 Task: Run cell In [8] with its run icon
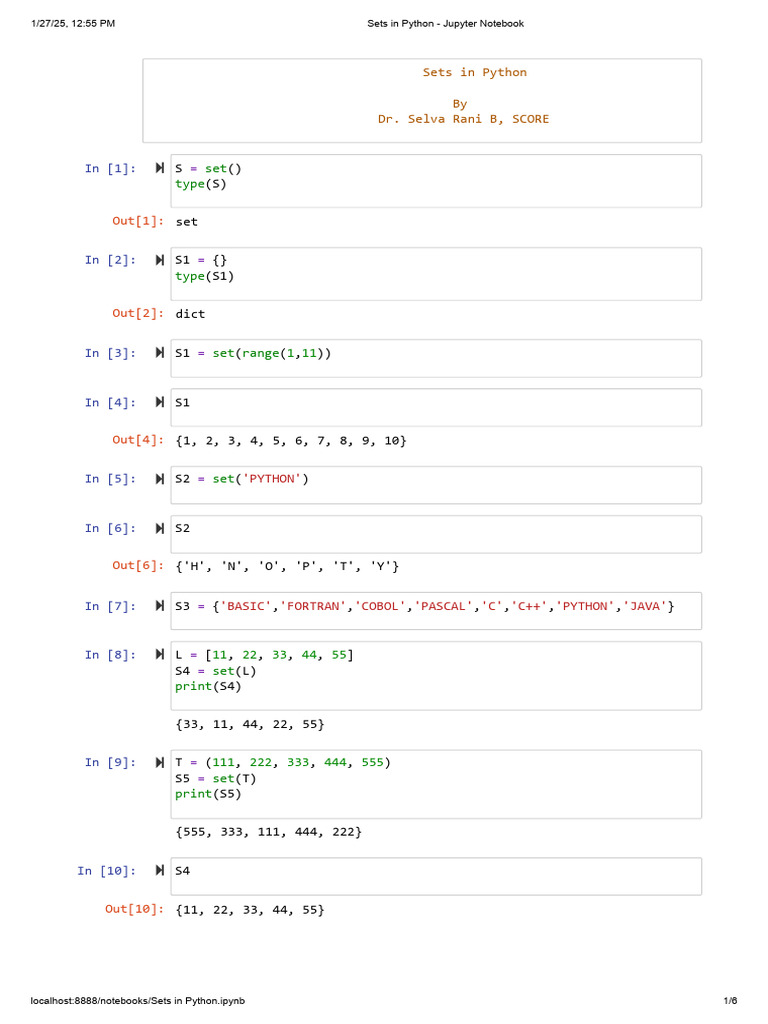[x=159, y=654]
